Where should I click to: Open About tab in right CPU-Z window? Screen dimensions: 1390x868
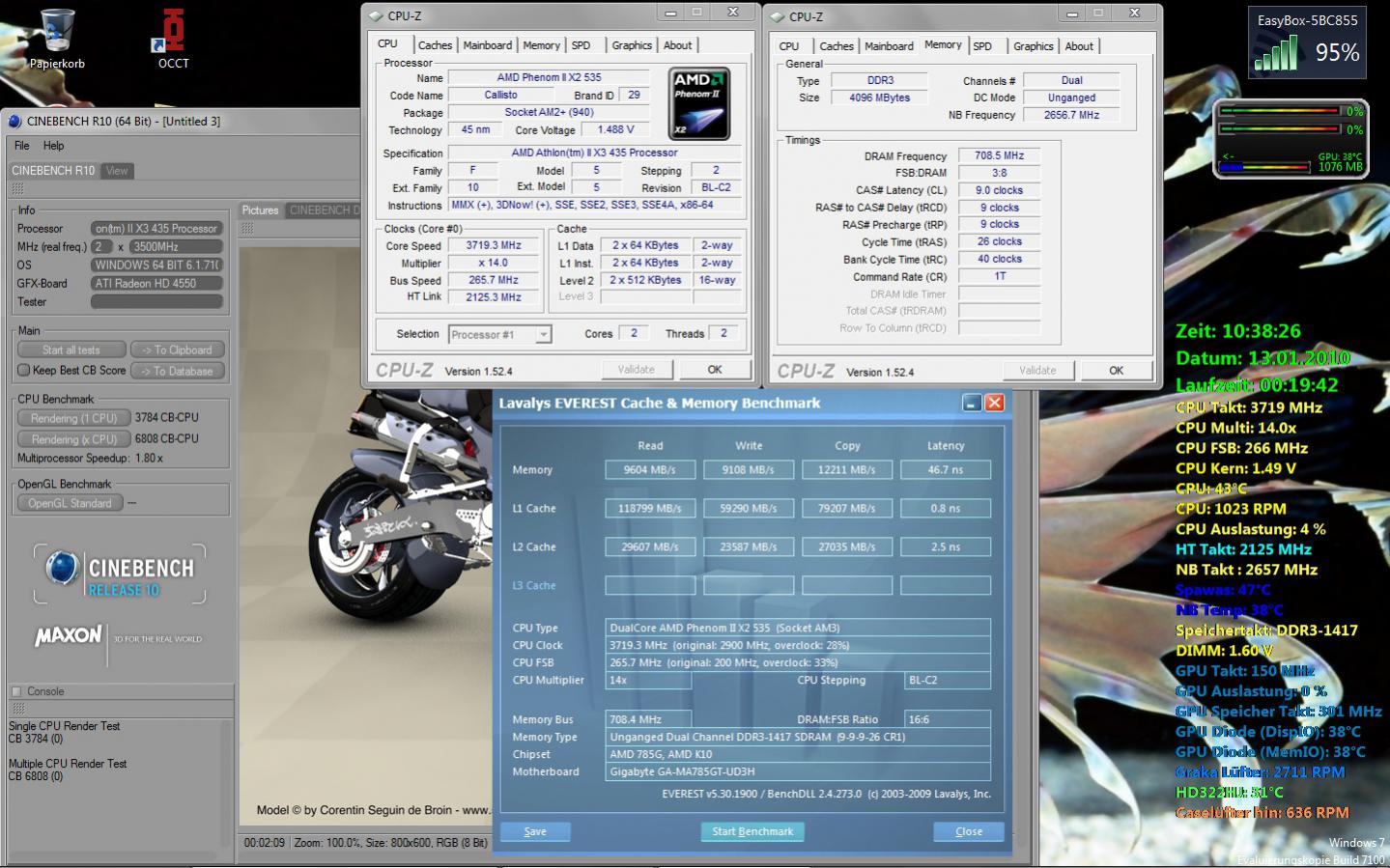[1079, 46]
